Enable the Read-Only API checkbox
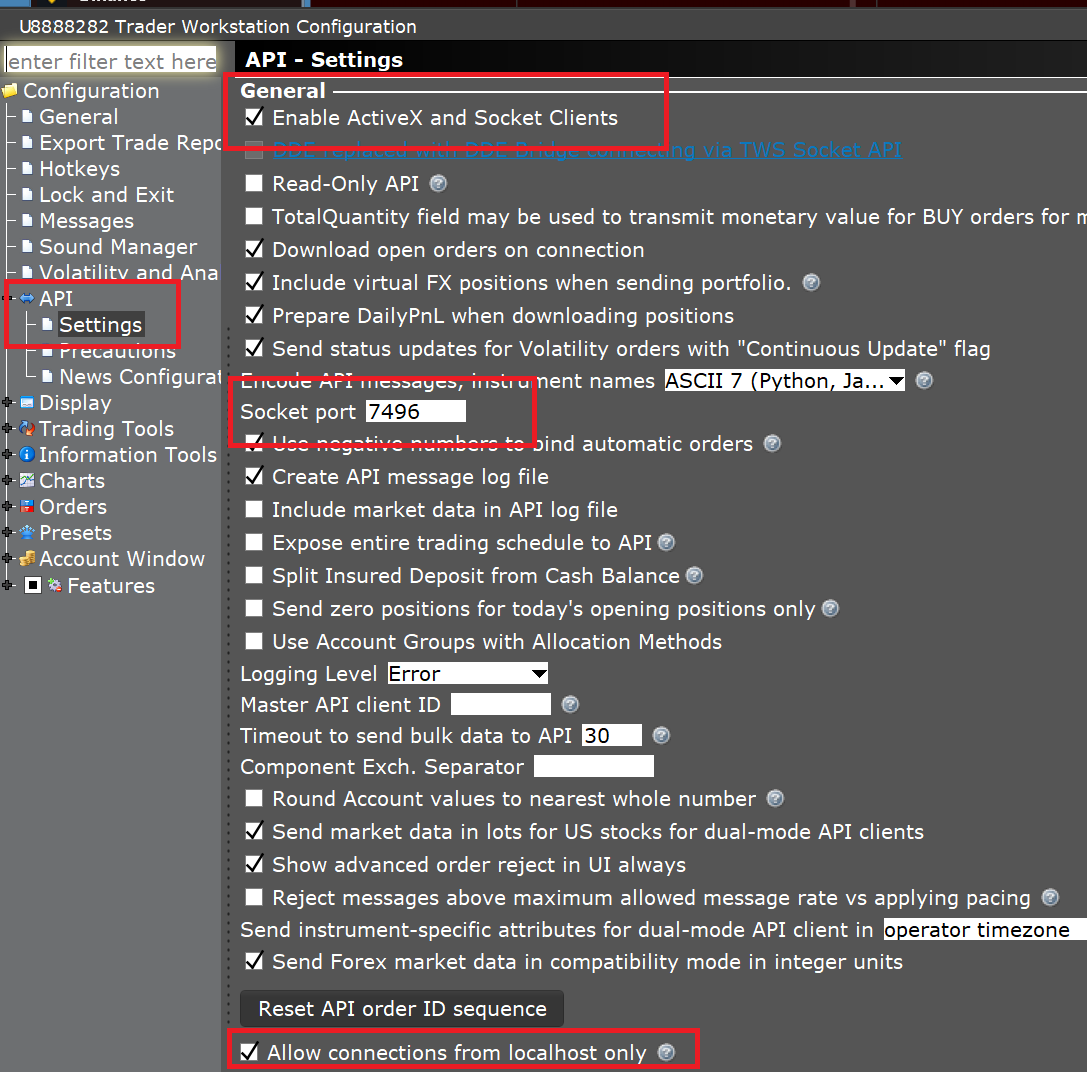 click(254, 183)
